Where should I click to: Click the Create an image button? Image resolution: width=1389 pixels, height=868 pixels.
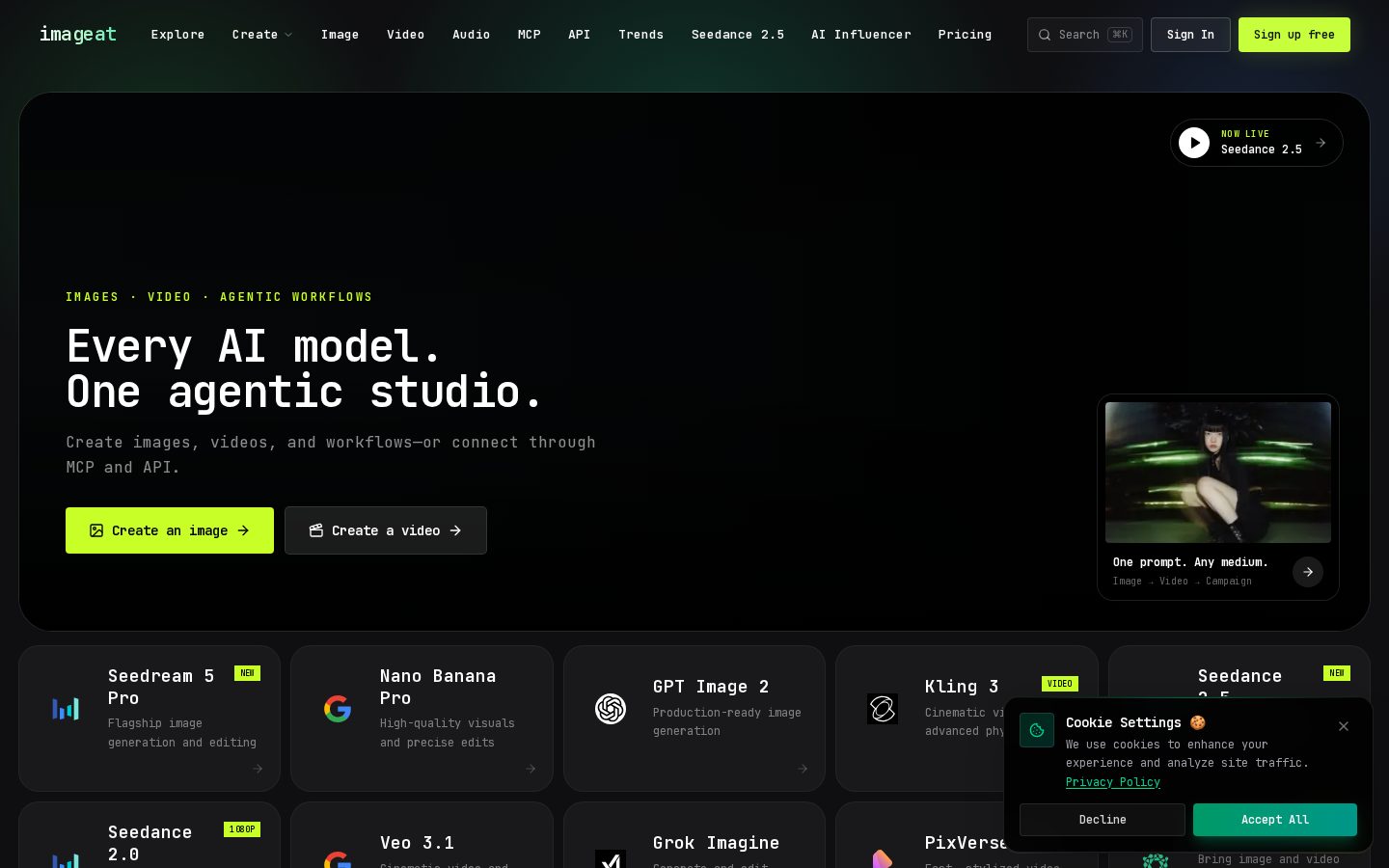pos(170,530)
